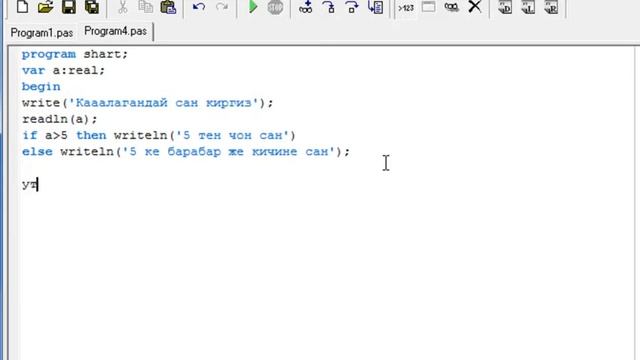
Task: Stop program with STOP icon
Action: coord(275,7)
